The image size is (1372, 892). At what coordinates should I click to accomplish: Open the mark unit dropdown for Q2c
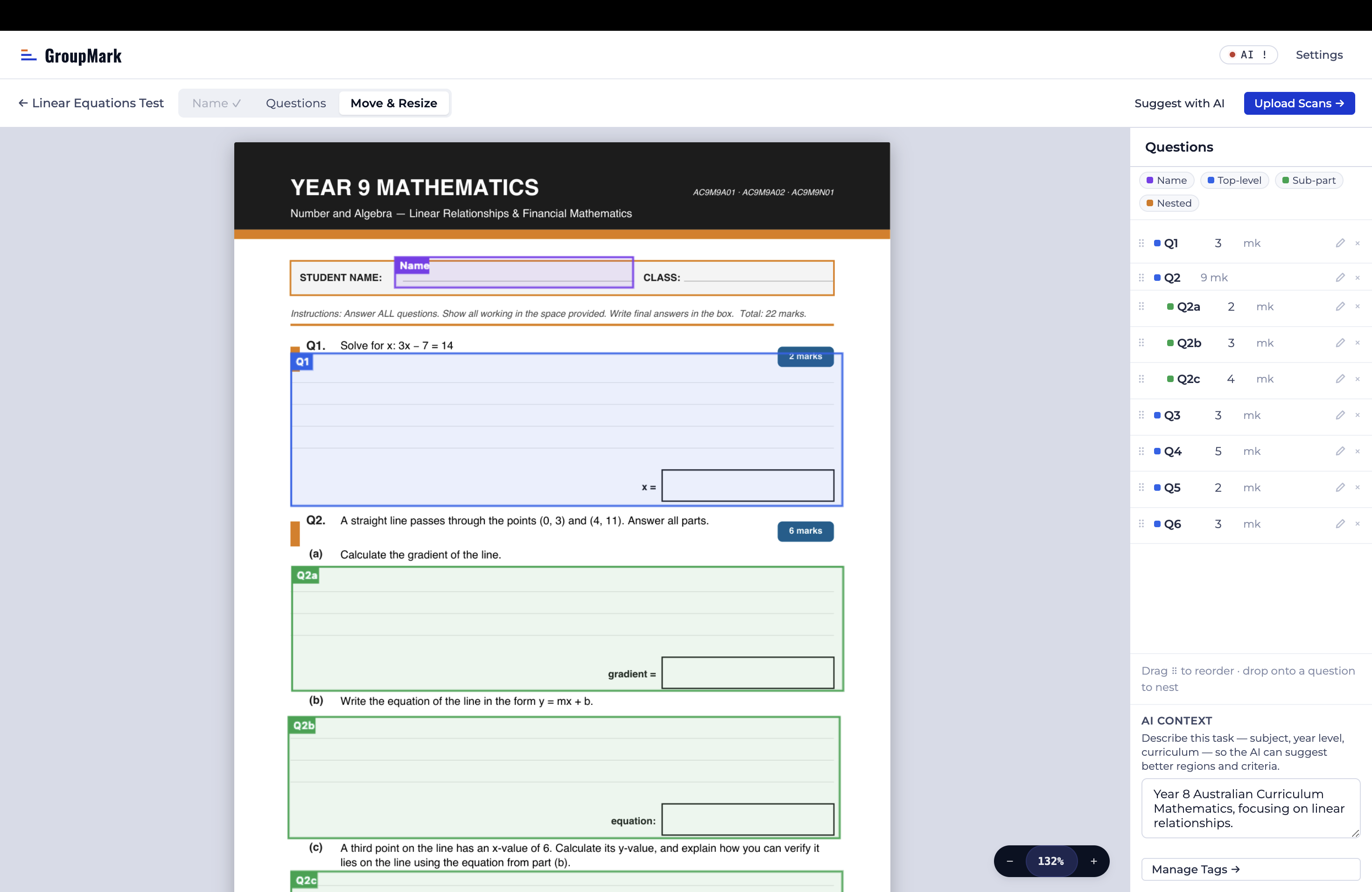1265,378
